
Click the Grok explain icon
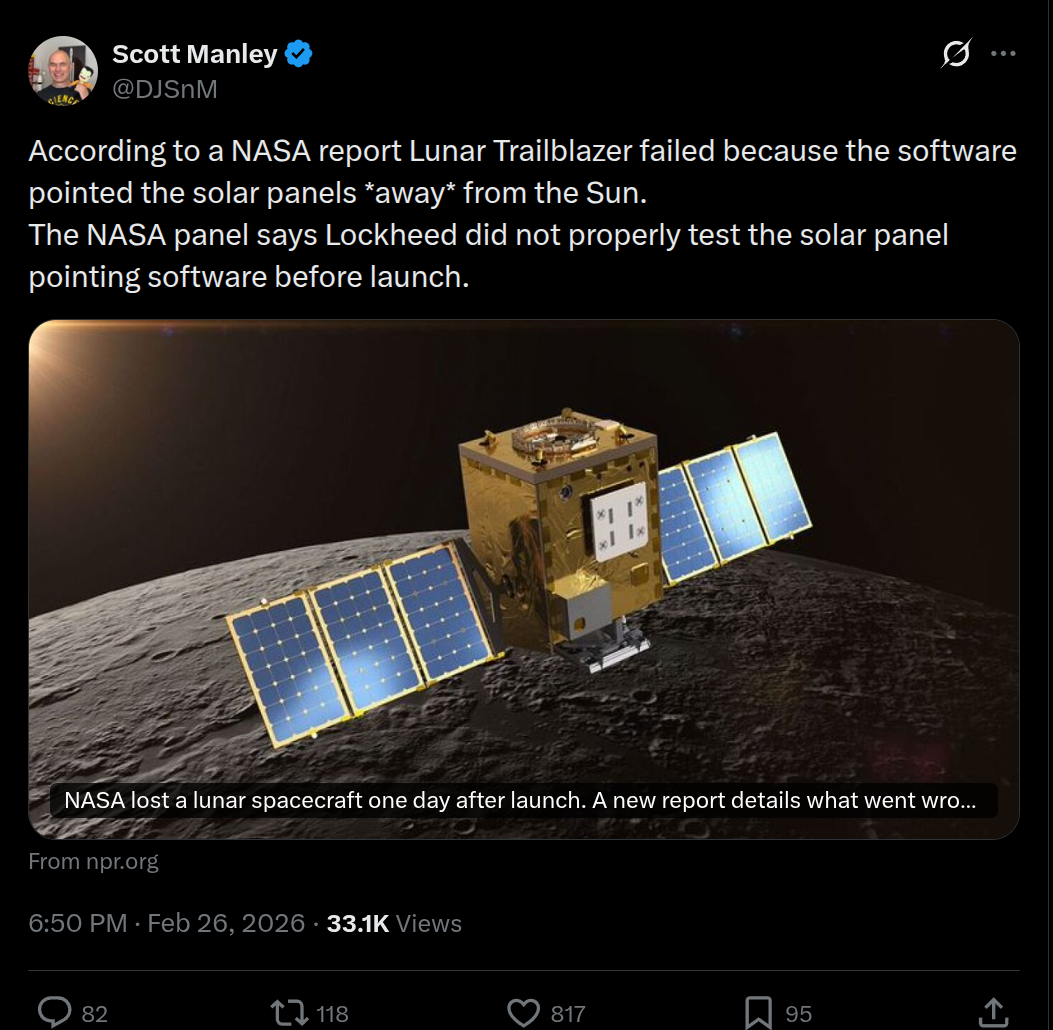(956, 54)
